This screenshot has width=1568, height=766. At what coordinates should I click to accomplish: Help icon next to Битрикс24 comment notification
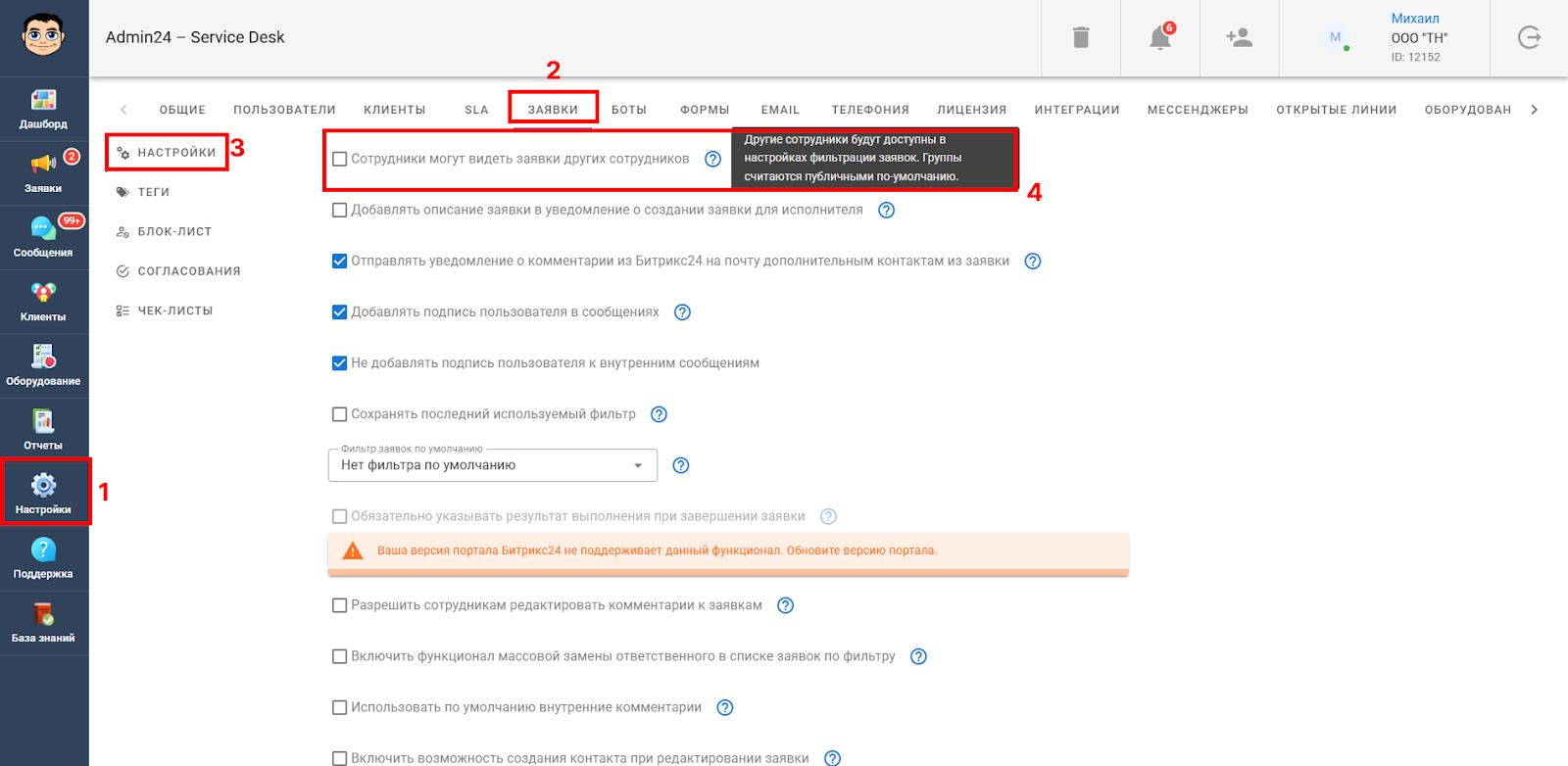(x=1033, y=261)
